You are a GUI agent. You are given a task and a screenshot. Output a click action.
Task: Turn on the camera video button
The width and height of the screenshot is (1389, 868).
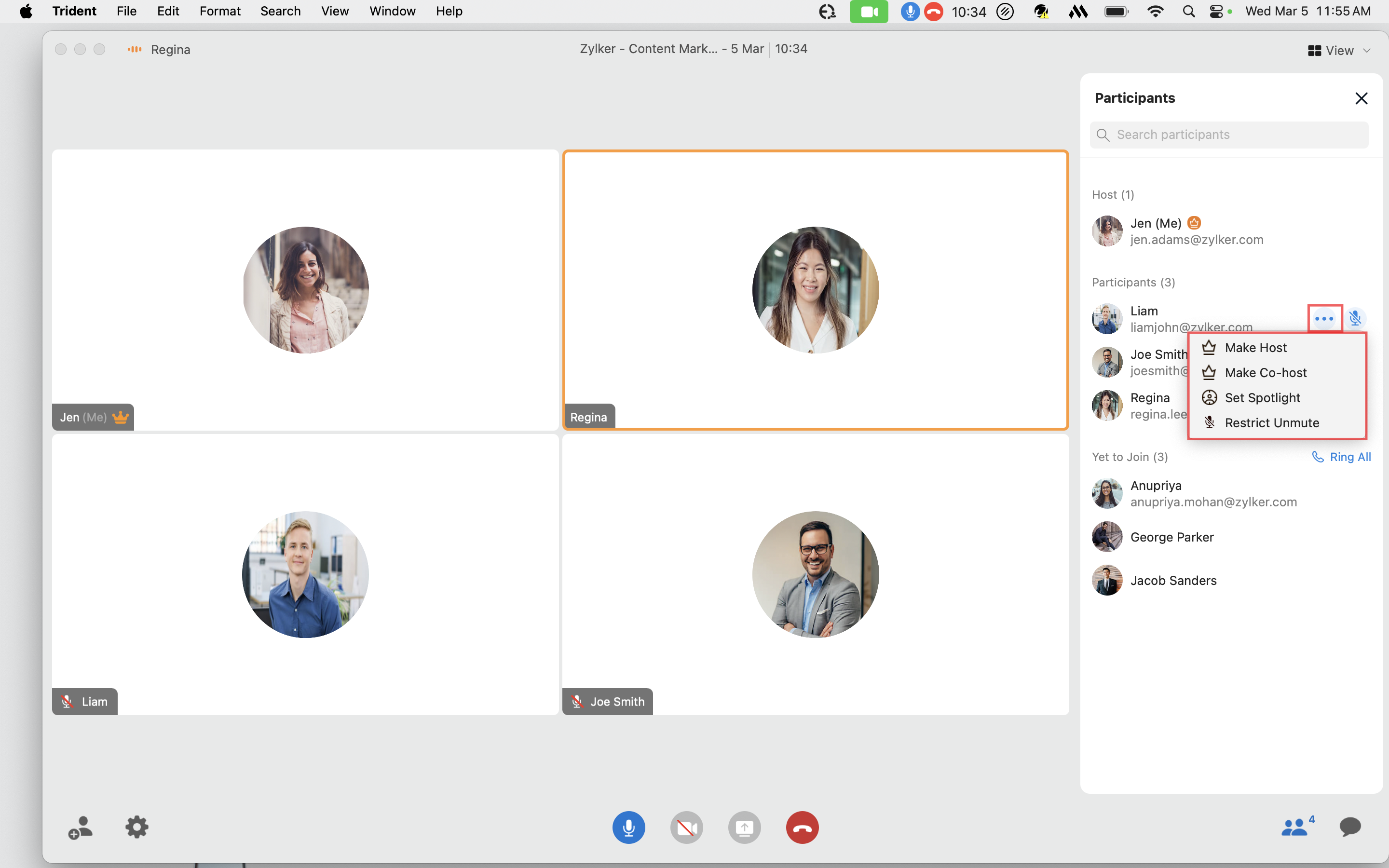pyautogui.click(x=686, y=827)
